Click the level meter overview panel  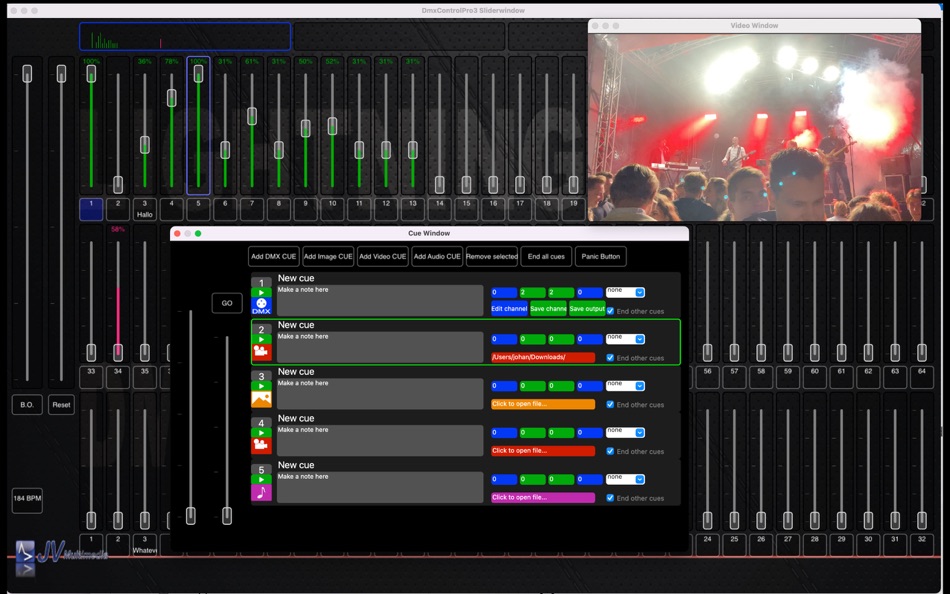(185, 36)
